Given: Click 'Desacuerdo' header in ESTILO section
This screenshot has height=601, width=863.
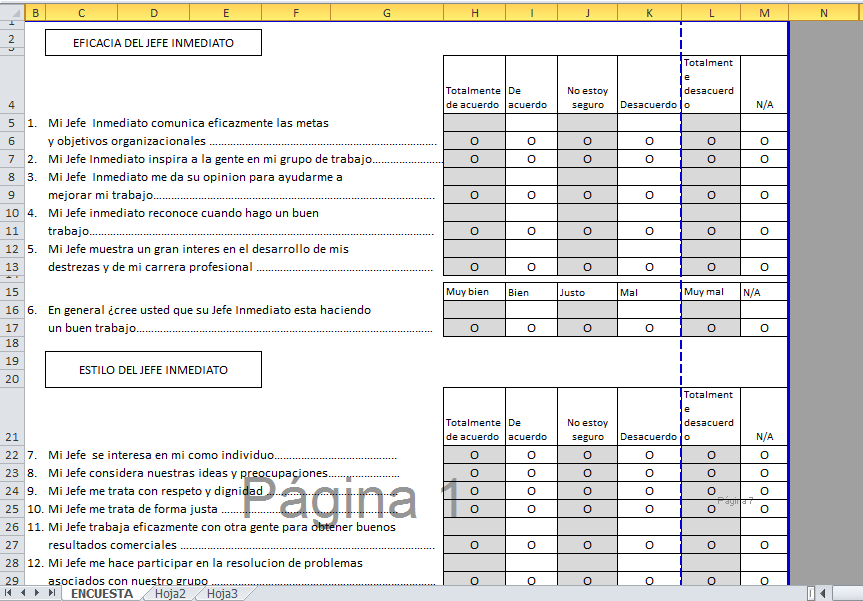Looking at the screenshot, I should pos(649,417).
